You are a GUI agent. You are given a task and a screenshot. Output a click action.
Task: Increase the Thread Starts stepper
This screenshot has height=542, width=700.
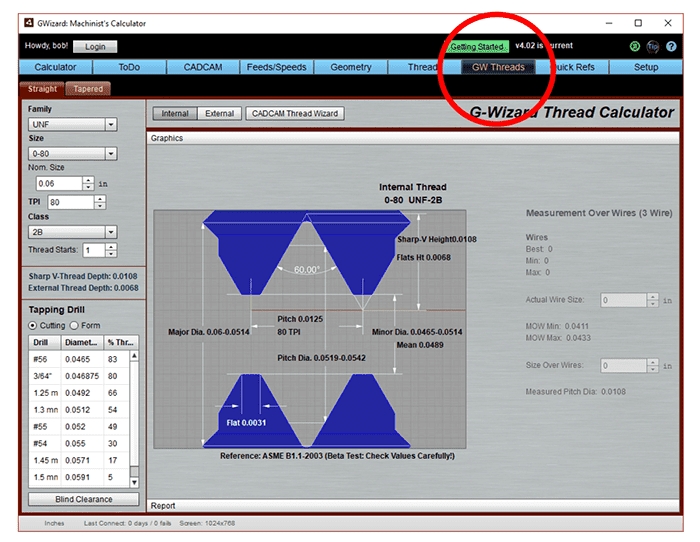pyautogui.click(x=111, y=246)
